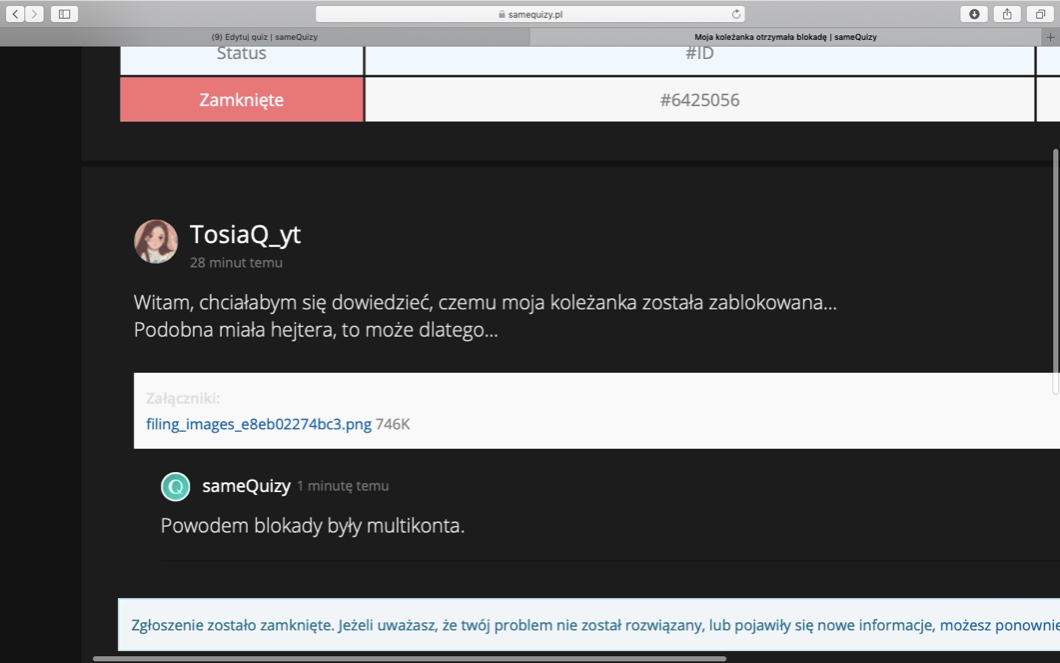The width and height of the screenshot is (1060, 663).
Task: Click the sameQuizy reply author name
Action: tap(246, 486)
